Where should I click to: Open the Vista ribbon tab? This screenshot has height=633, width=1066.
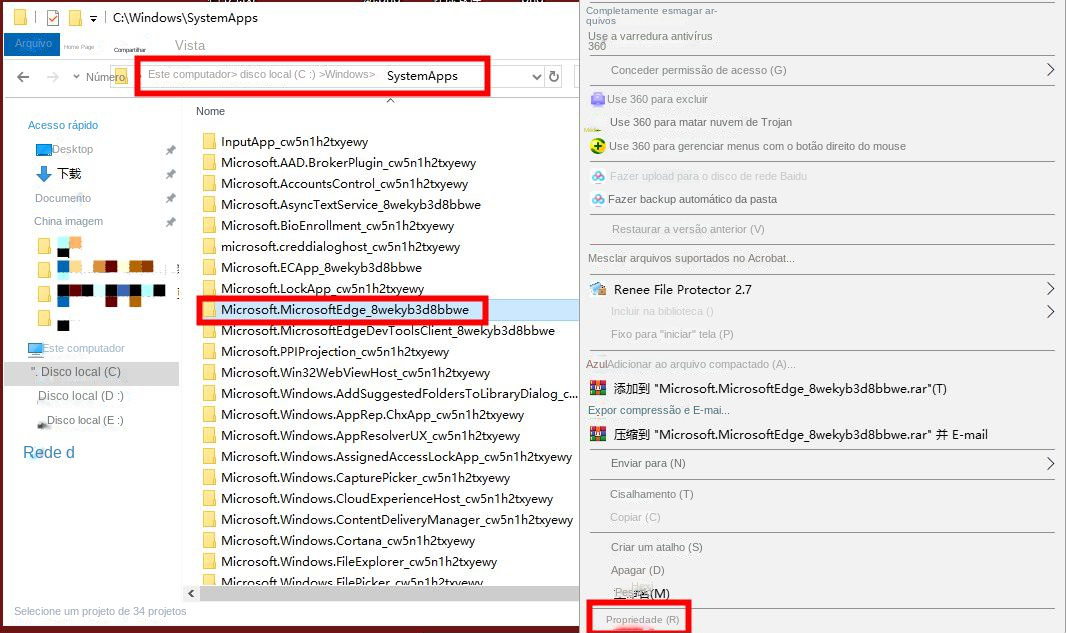(190, 46)
